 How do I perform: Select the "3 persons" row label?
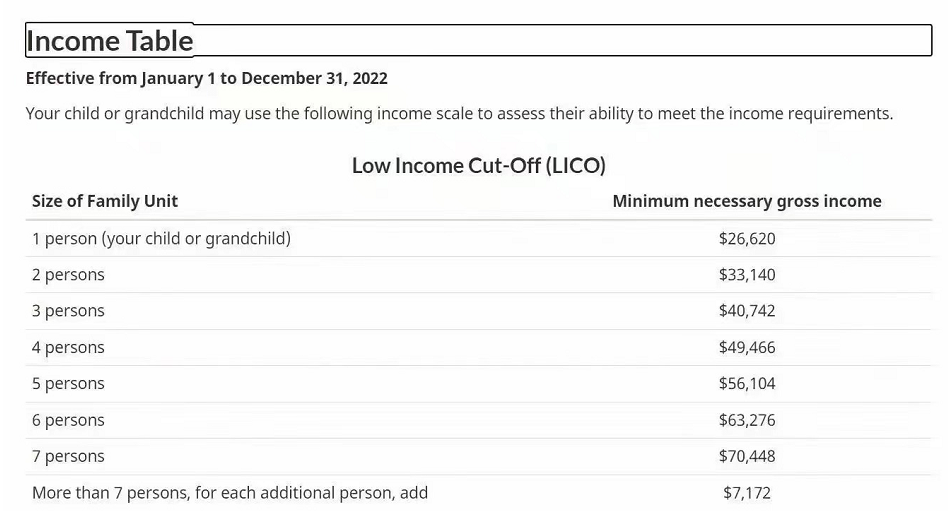68,311
